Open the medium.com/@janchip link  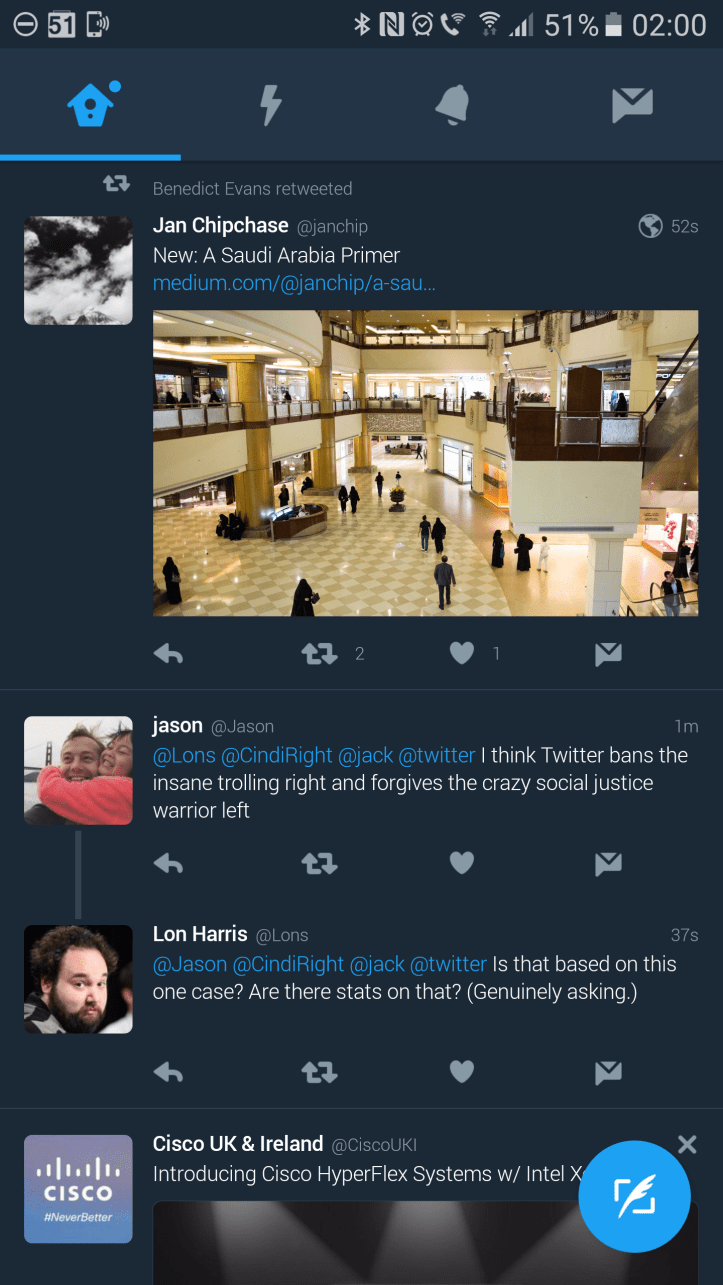(294, 284)
